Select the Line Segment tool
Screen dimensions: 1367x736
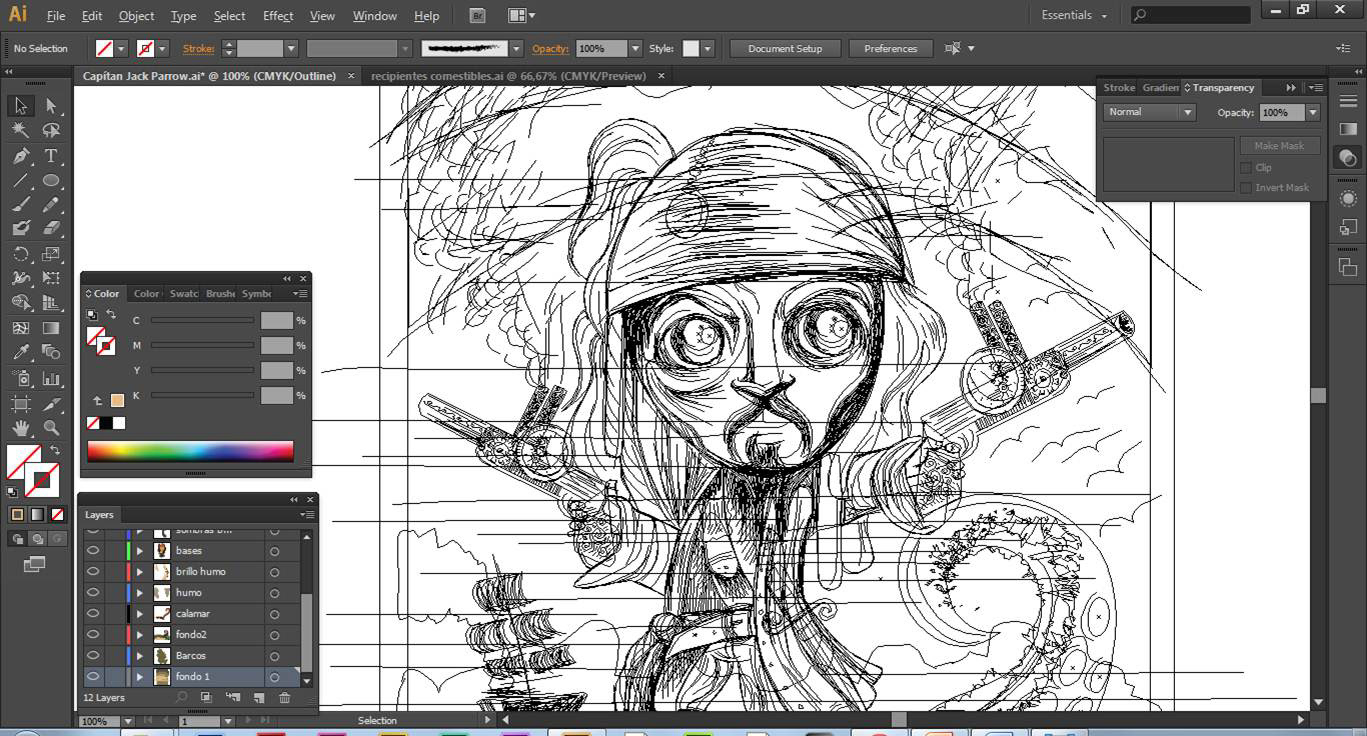(x=20, y=181)
